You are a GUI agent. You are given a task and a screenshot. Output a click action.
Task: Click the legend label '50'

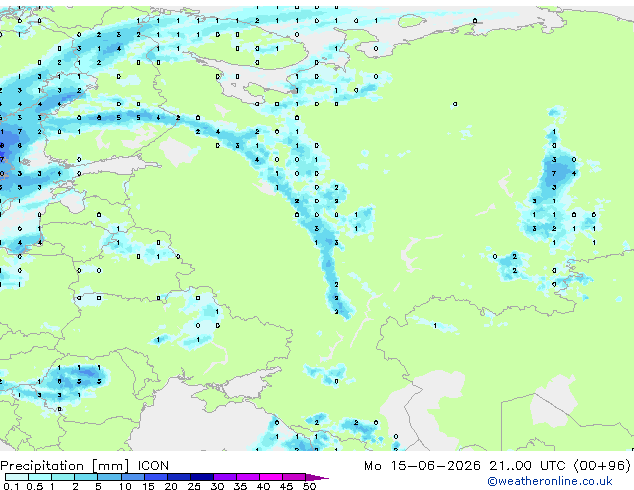[309, 486]
